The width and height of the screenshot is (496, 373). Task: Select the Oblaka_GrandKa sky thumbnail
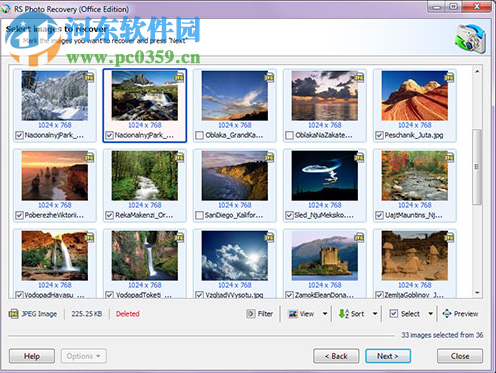pos(235,96)
